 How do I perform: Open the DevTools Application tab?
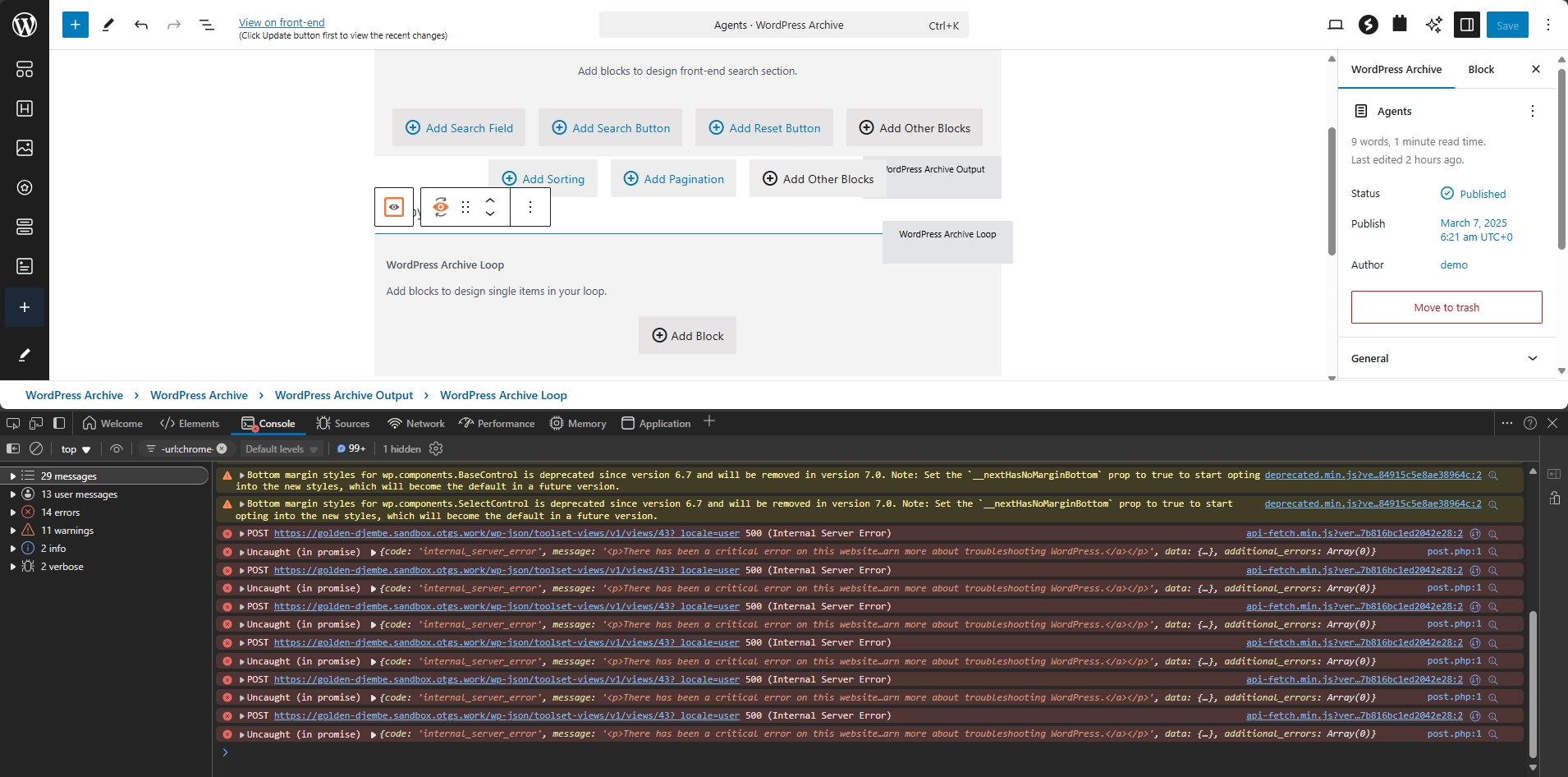656,423
